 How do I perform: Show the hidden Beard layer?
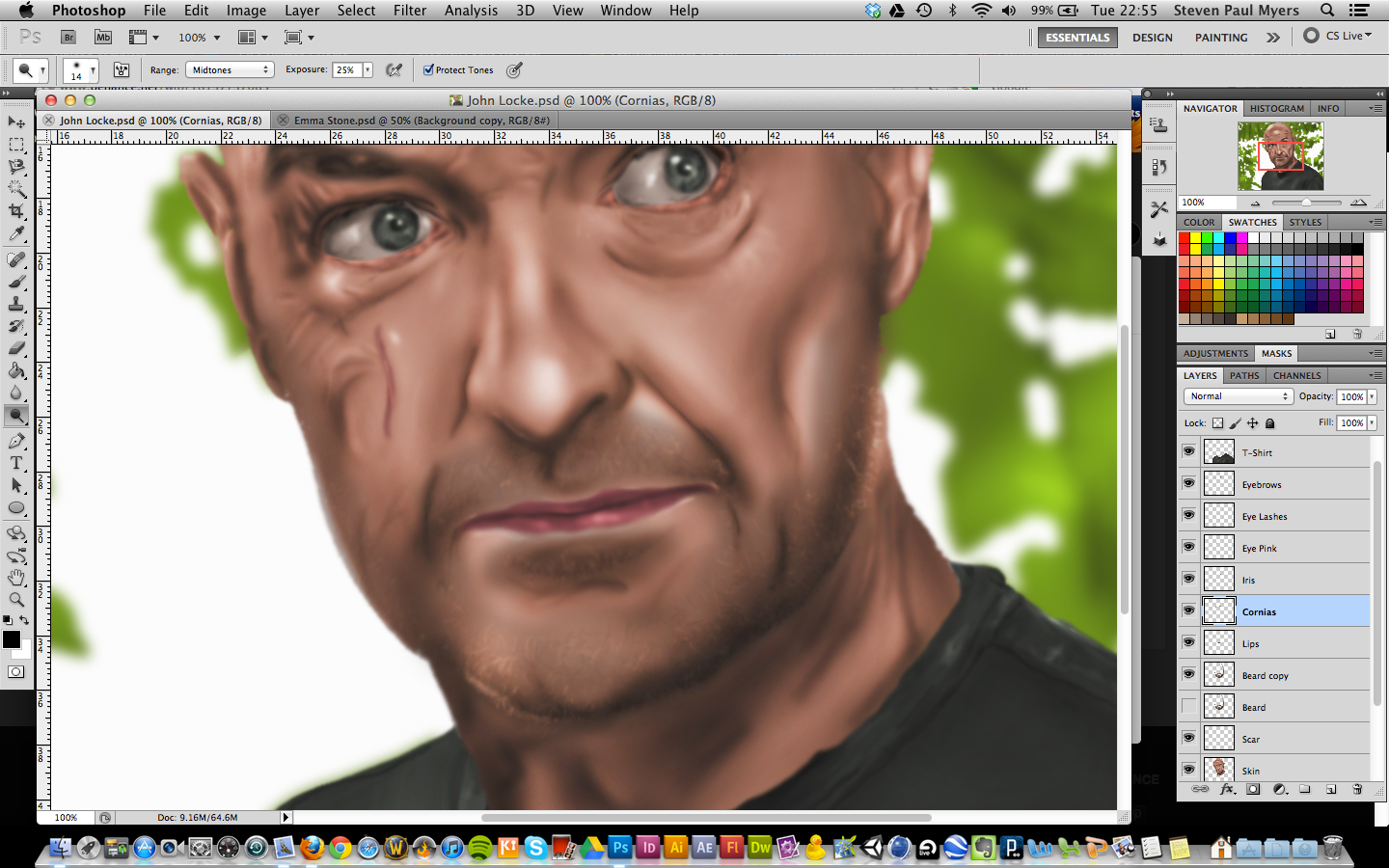1188,706
